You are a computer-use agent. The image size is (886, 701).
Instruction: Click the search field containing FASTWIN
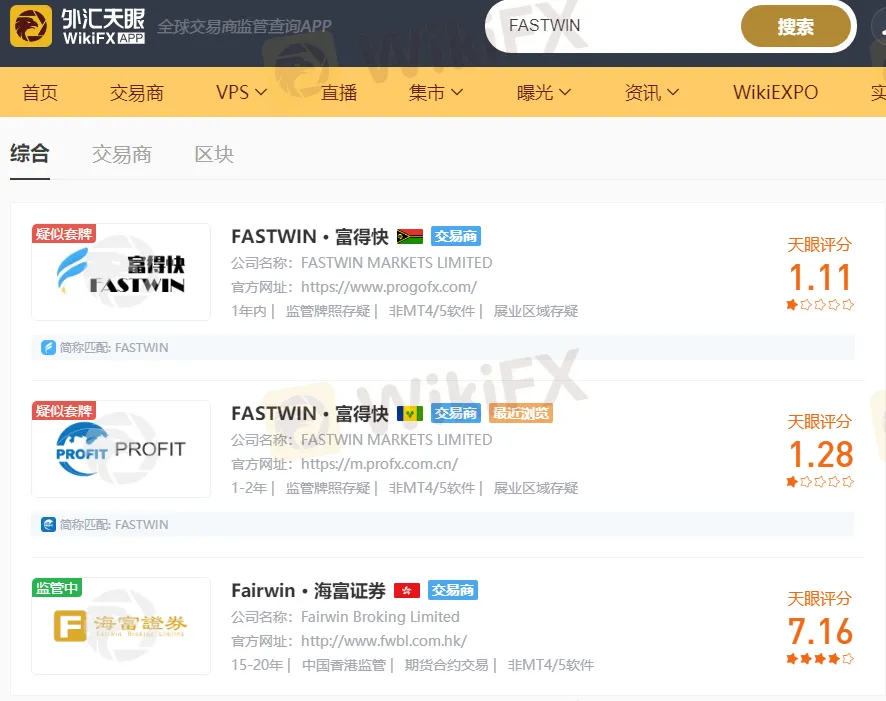(613, 25)
